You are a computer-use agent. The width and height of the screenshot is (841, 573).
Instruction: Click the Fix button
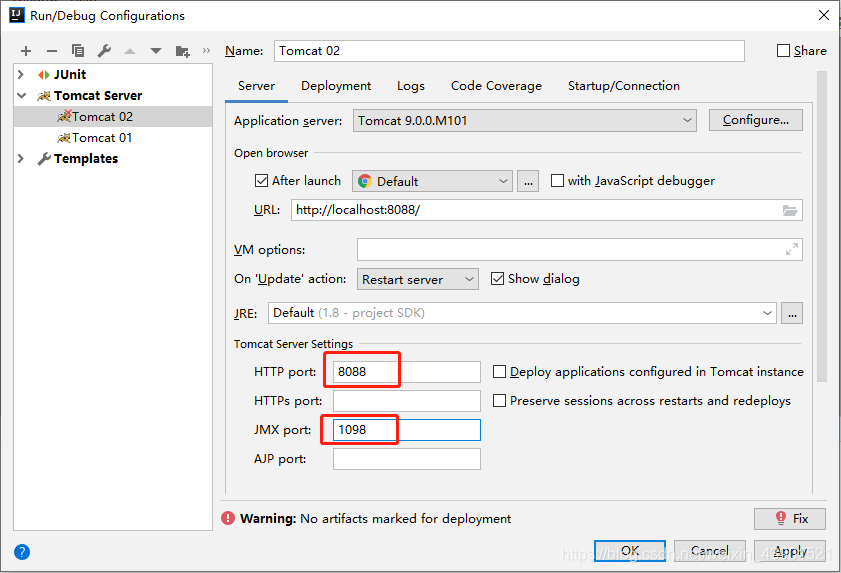(790, 518)
